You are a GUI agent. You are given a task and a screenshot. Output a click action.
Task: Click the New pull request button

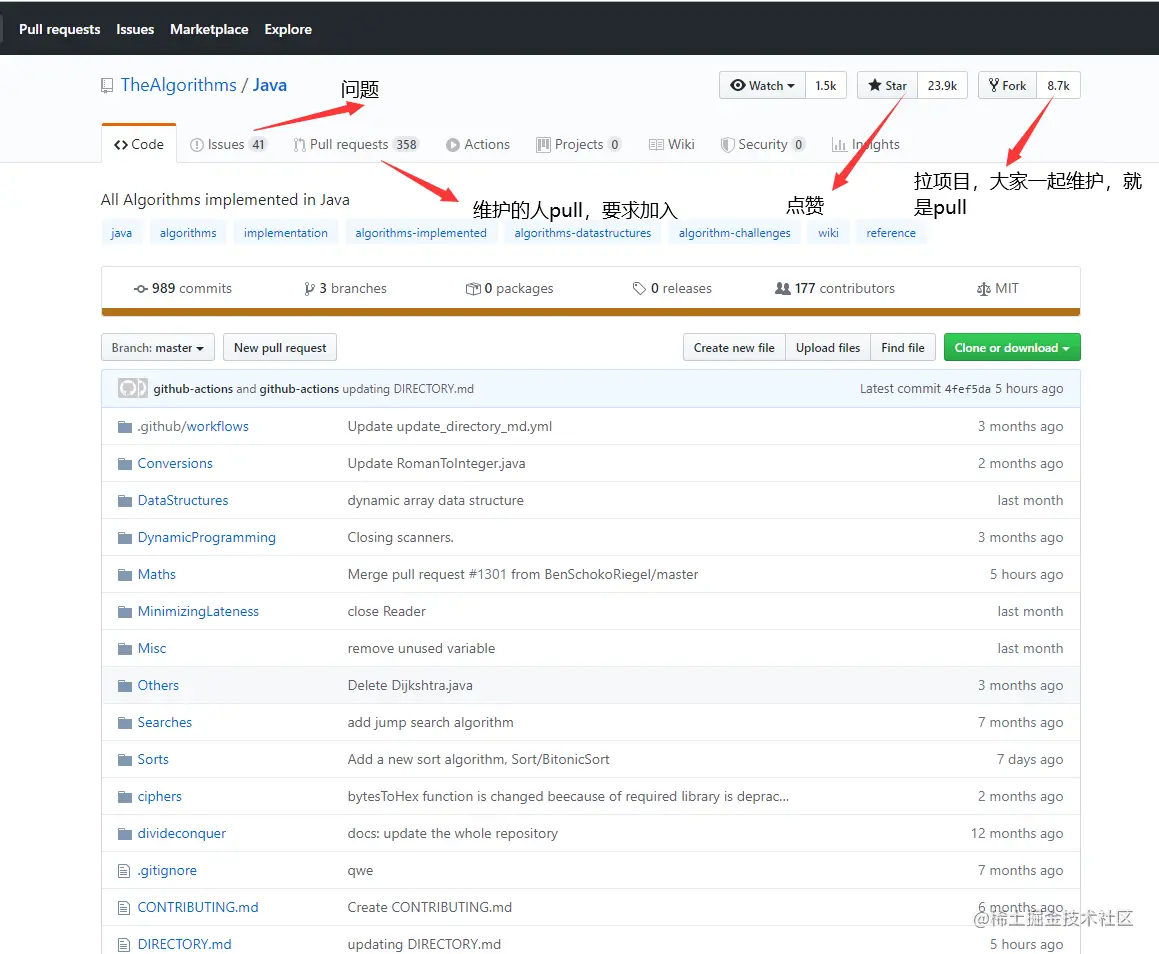[280, 347]
